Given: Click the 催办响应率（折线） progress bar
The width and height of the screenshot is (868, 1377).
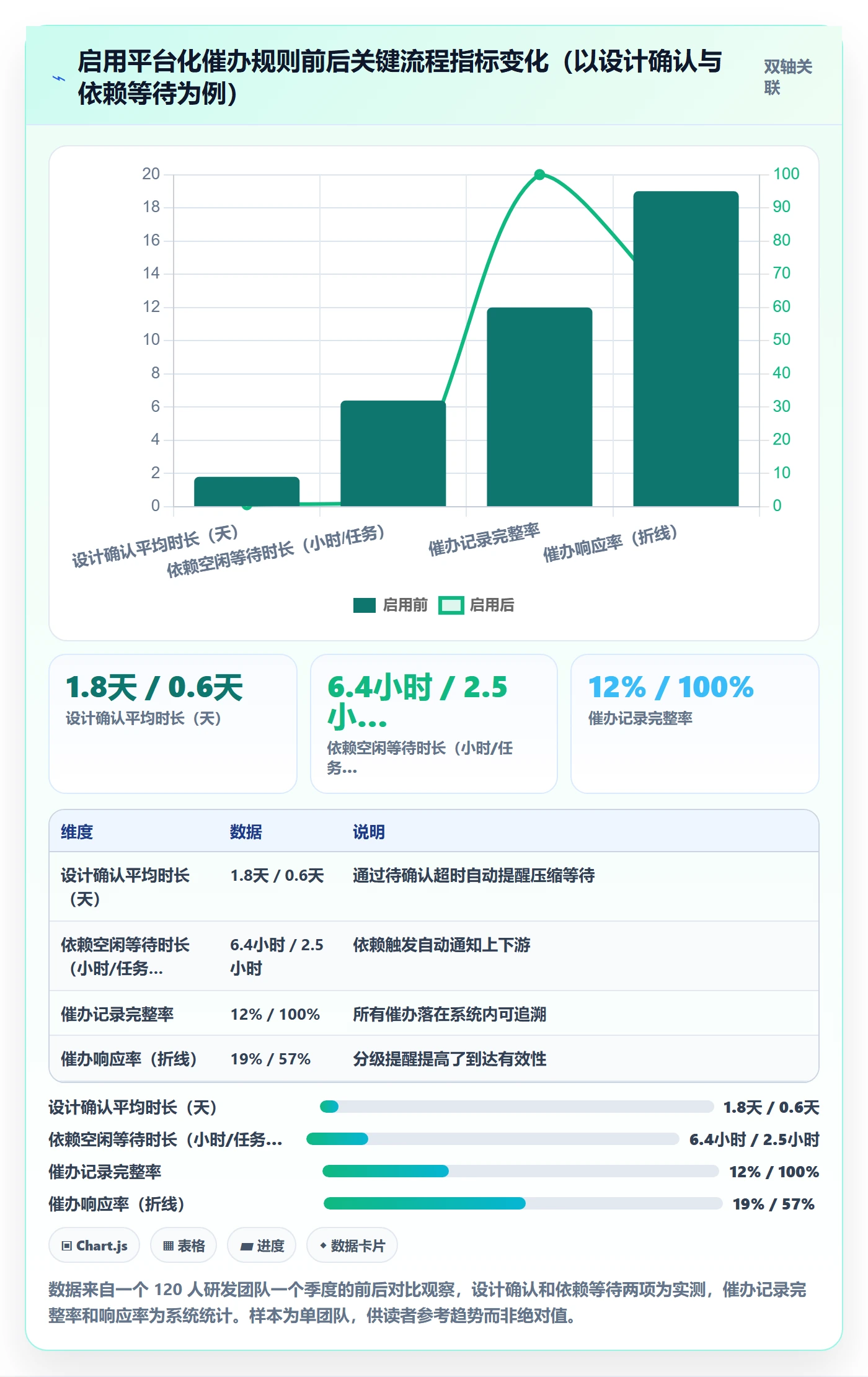Looking at the screenshot, I should [x=523, y=1203].
